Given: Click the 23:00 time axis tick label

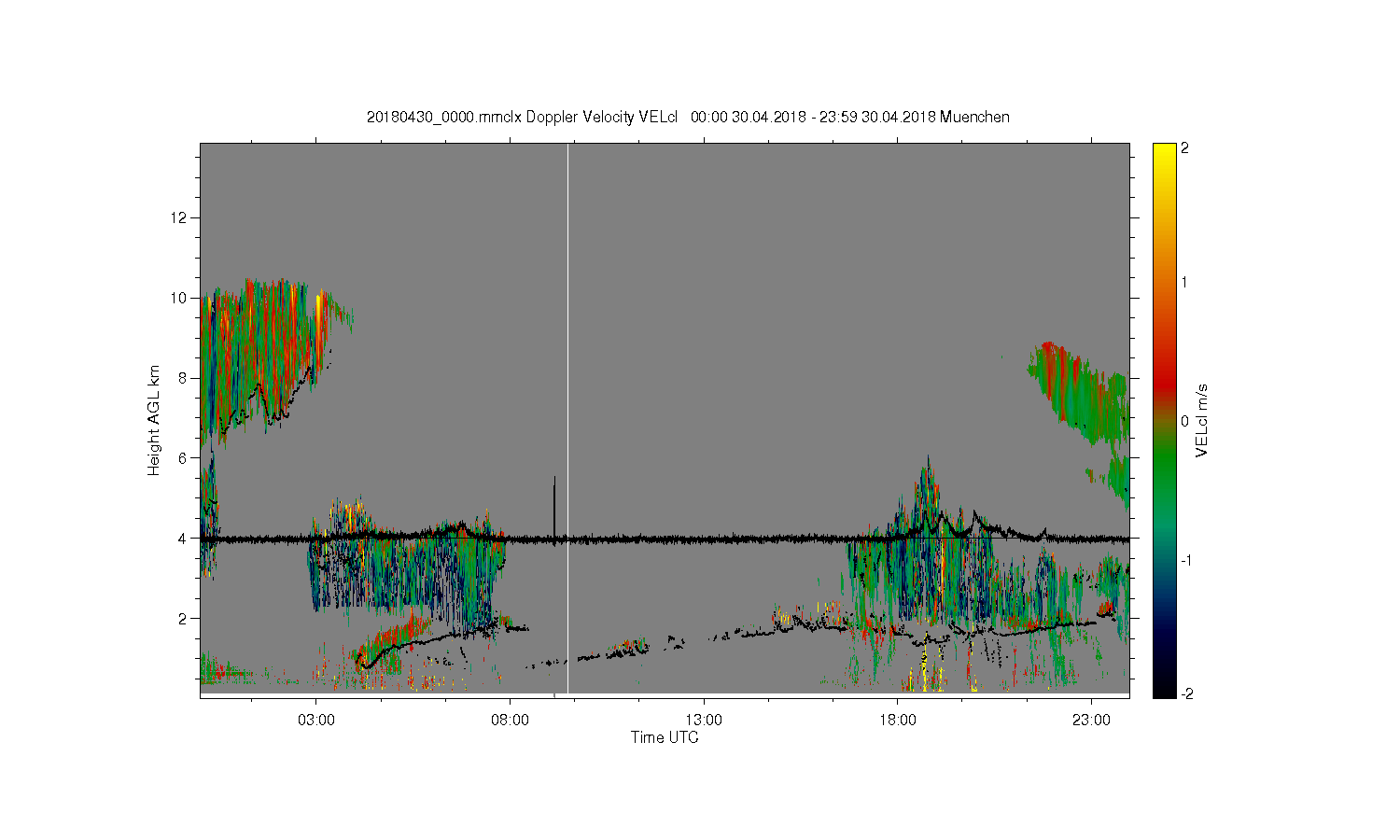Looking at the screenshot, I should [1091, 720].
